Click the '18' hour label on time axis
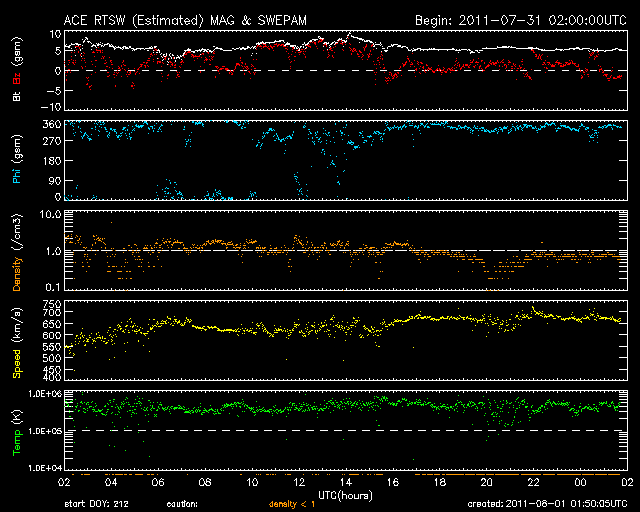 440,482
